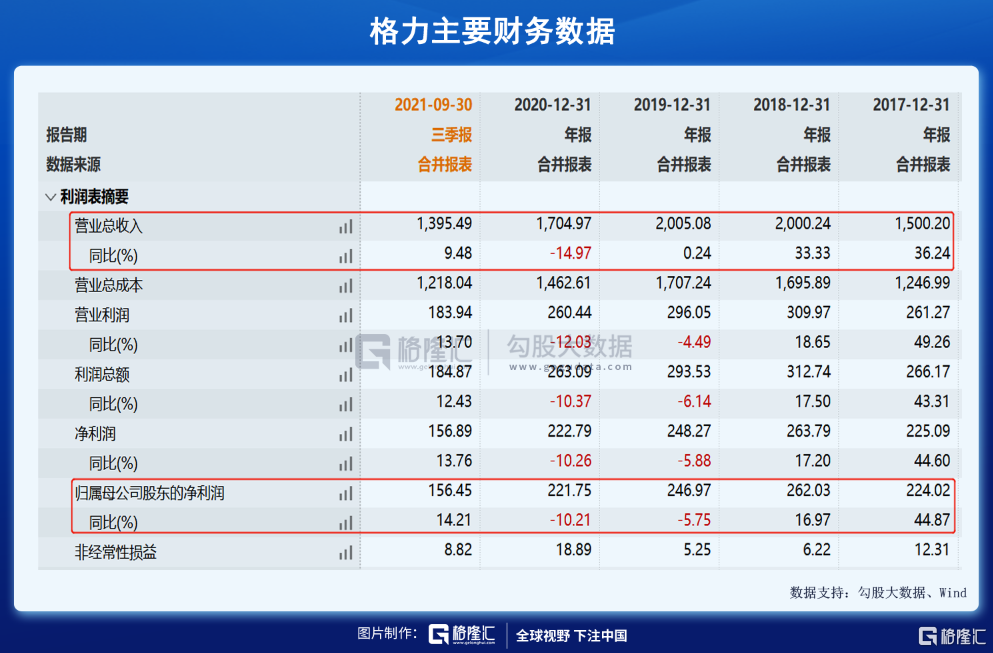Image resolution: width=993 pixels, height=653 pixels.
Task: Select the total profit value 312.74
Action: point(809,372)
